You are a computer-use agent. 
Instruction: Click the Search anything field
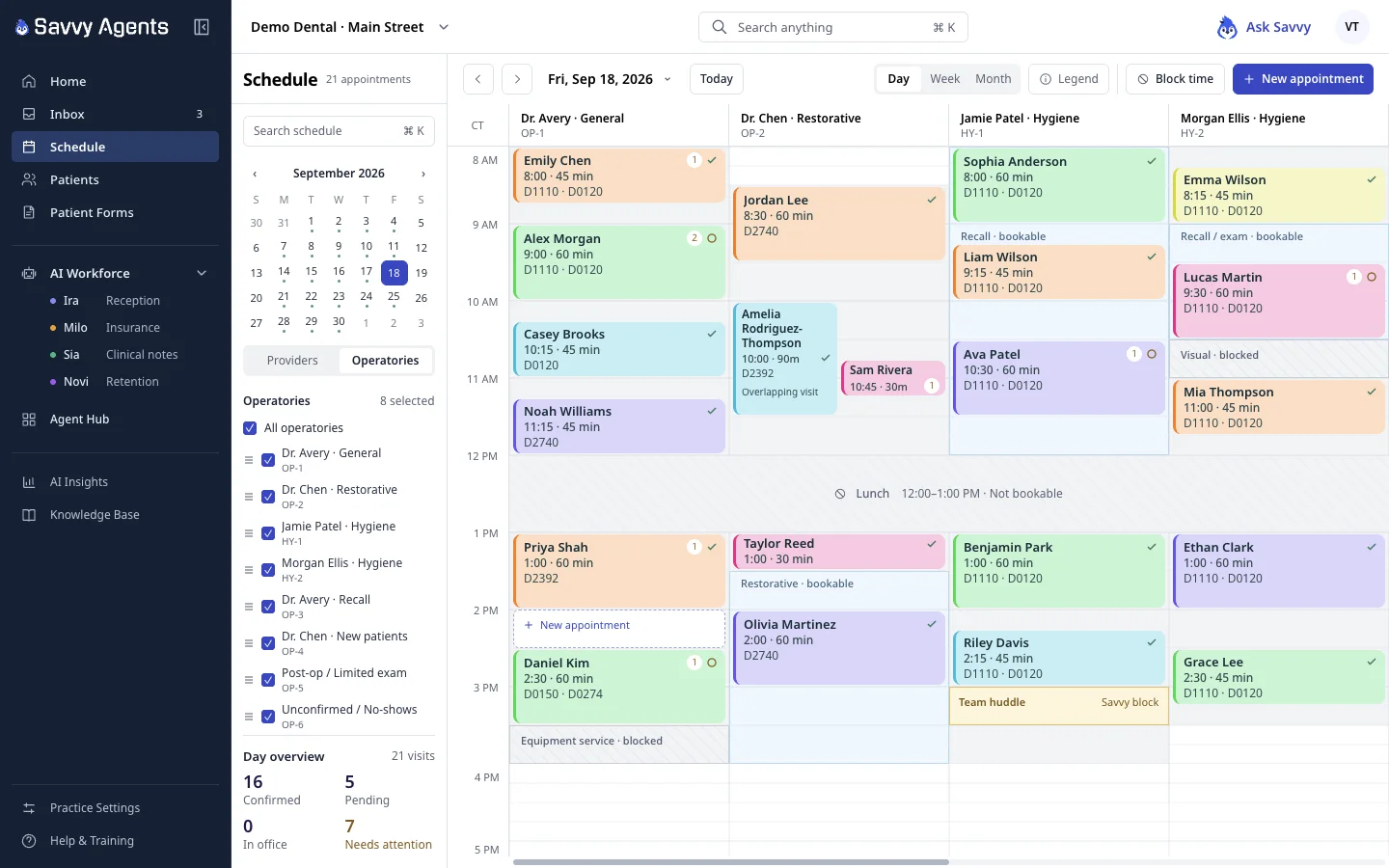(833, 27)
